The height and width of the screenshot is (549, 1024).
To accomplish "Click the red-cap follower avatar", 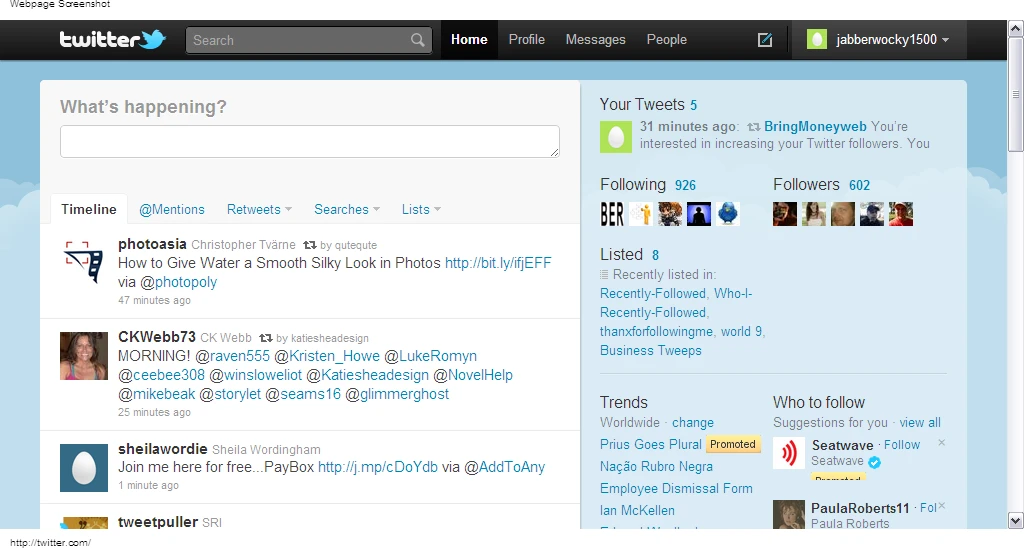I will 901,213.
